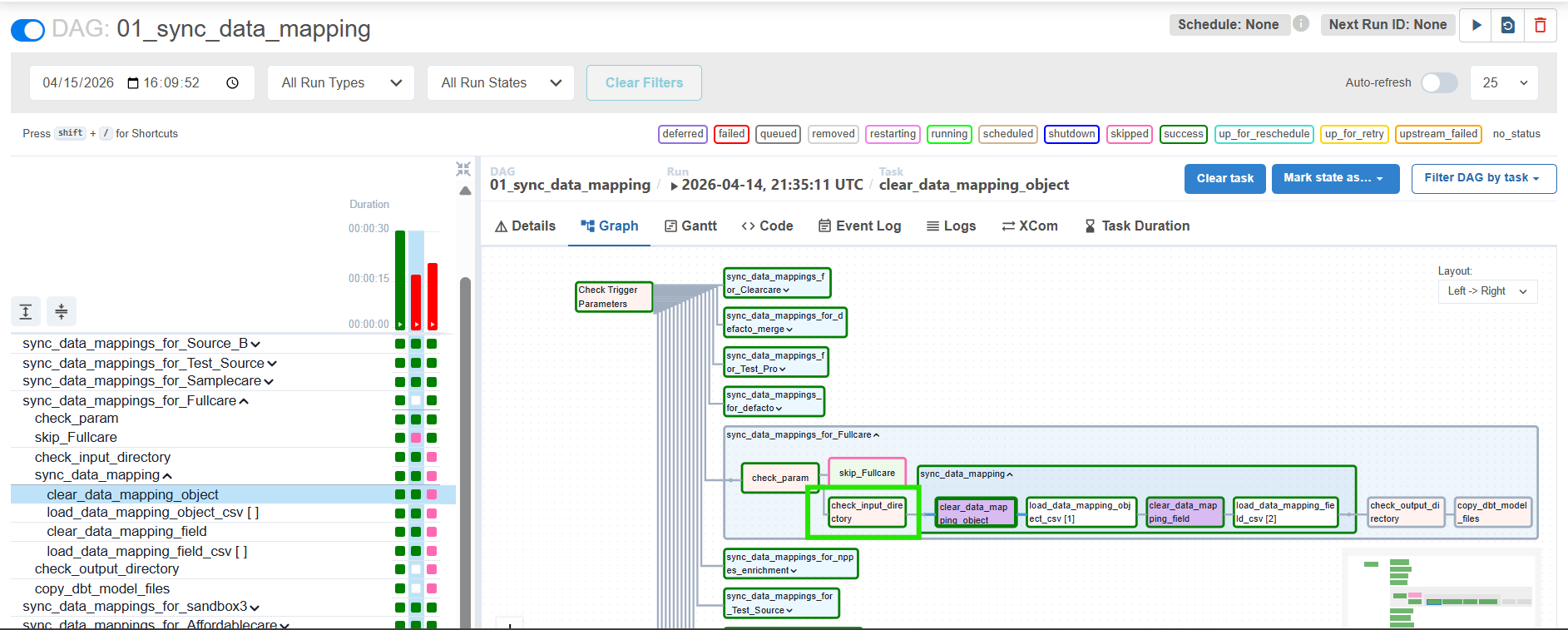Click the graph minimap thumbnail
This screenshot has width=1568, height=630.
tap(1440, 589)
